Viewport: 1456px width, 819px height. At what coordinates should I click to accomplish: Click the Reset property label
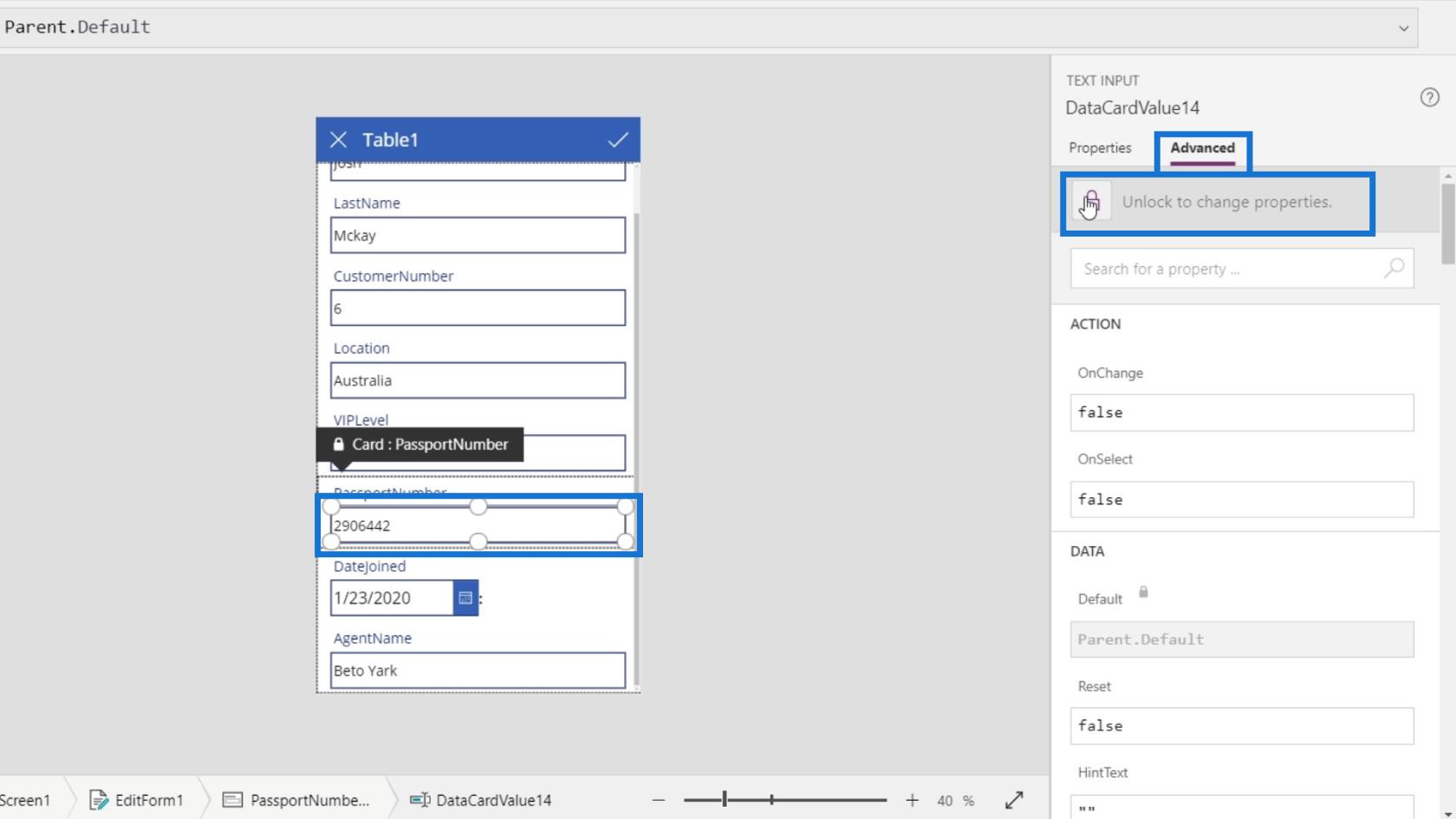coord(1094,686)
